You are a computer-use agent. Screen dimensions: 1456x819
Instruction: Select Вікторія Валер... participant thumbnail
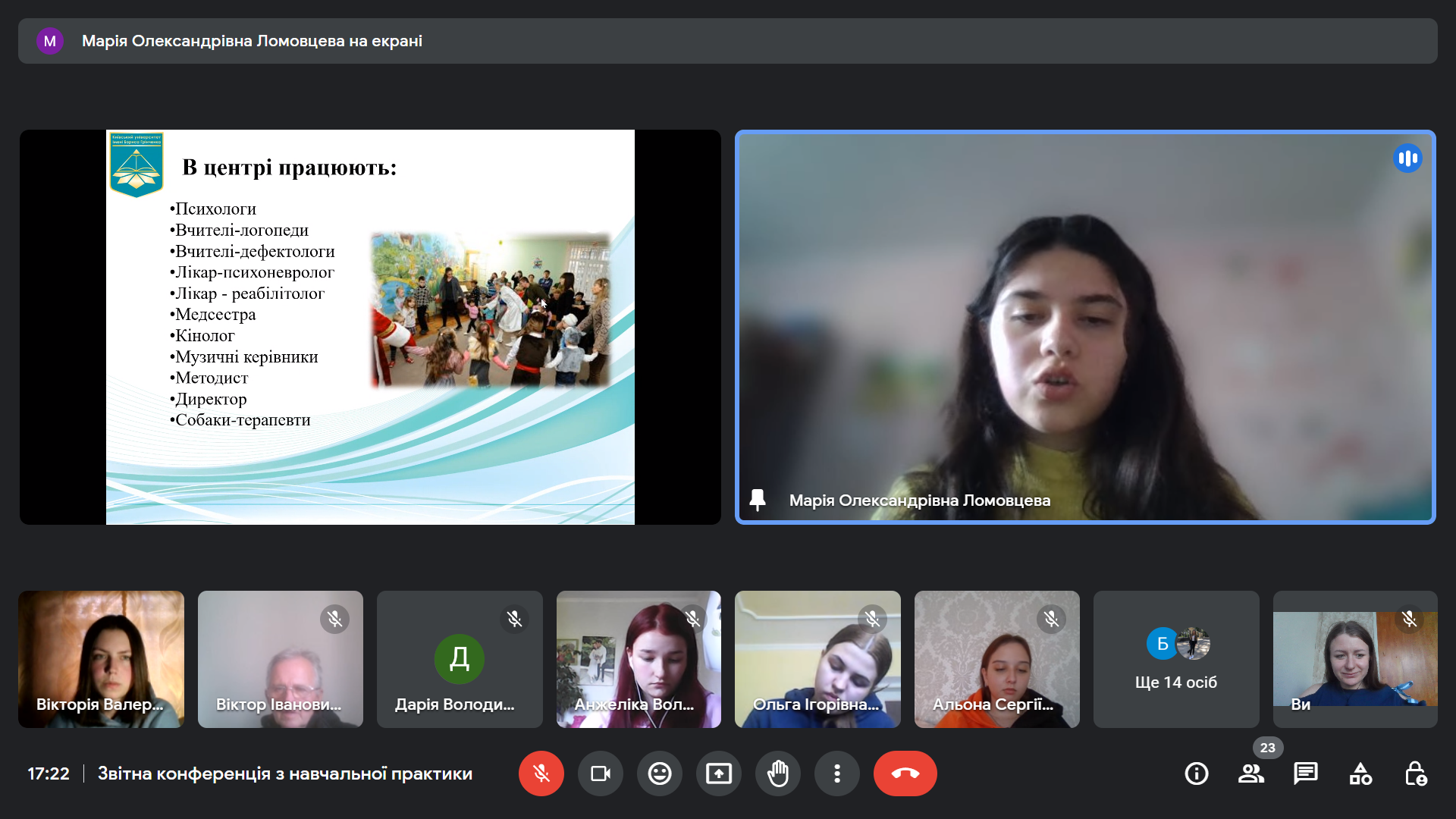point(101,659)
